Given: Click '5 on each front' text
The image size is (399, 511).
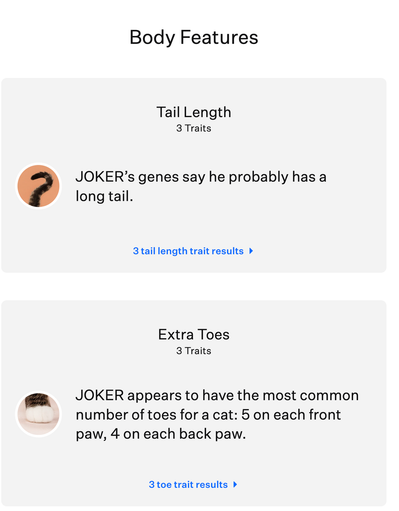Looking at the screenshot, I should coord(291,415).
